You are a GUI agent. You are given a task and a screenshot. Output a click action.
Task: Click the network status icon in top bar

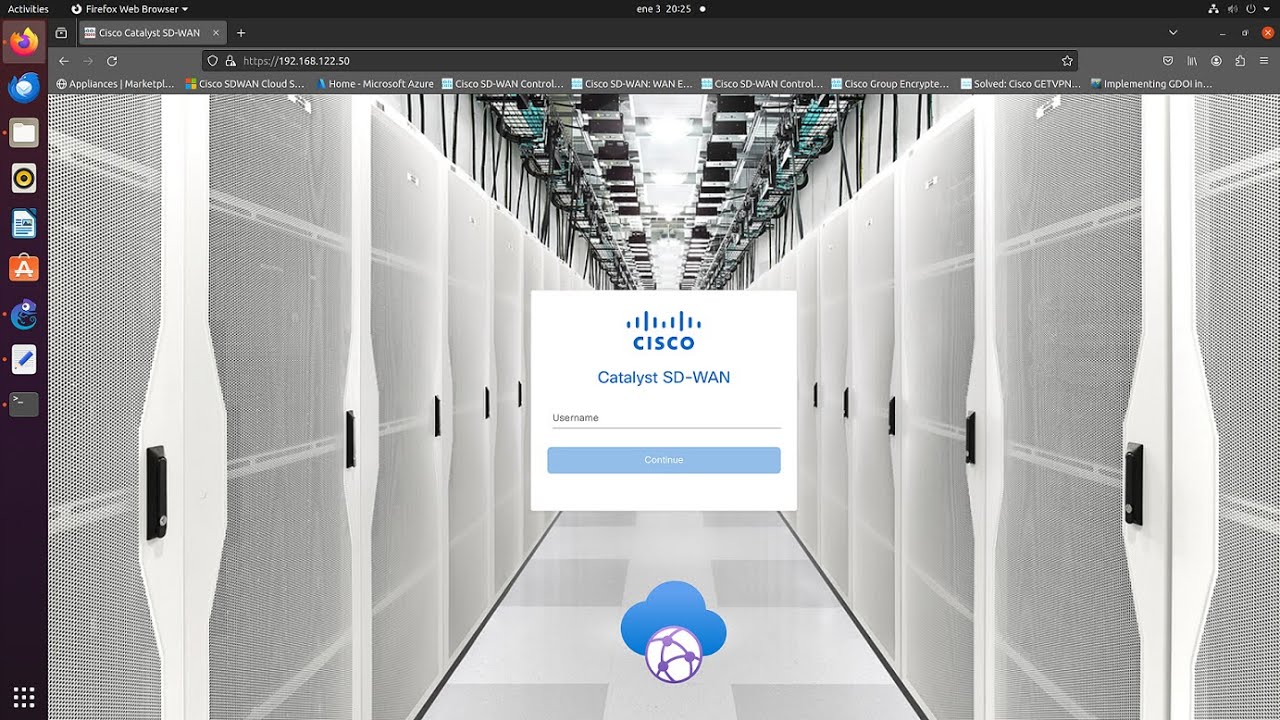pyautogui.click(x=1213, y=9)
